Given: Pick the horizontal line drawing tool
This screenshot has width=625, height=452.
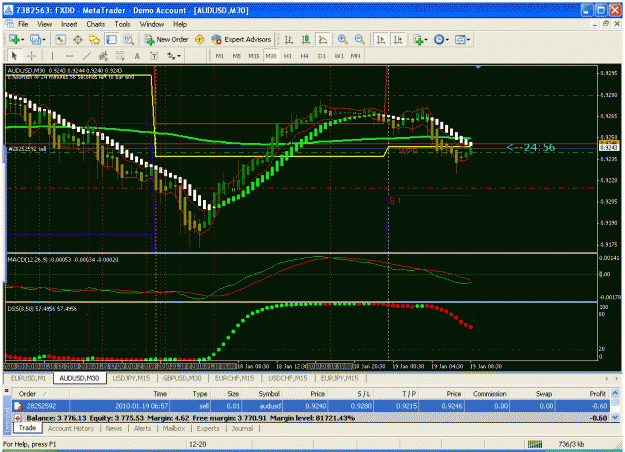Looking at the screenshot, I should tap(69, 56).
